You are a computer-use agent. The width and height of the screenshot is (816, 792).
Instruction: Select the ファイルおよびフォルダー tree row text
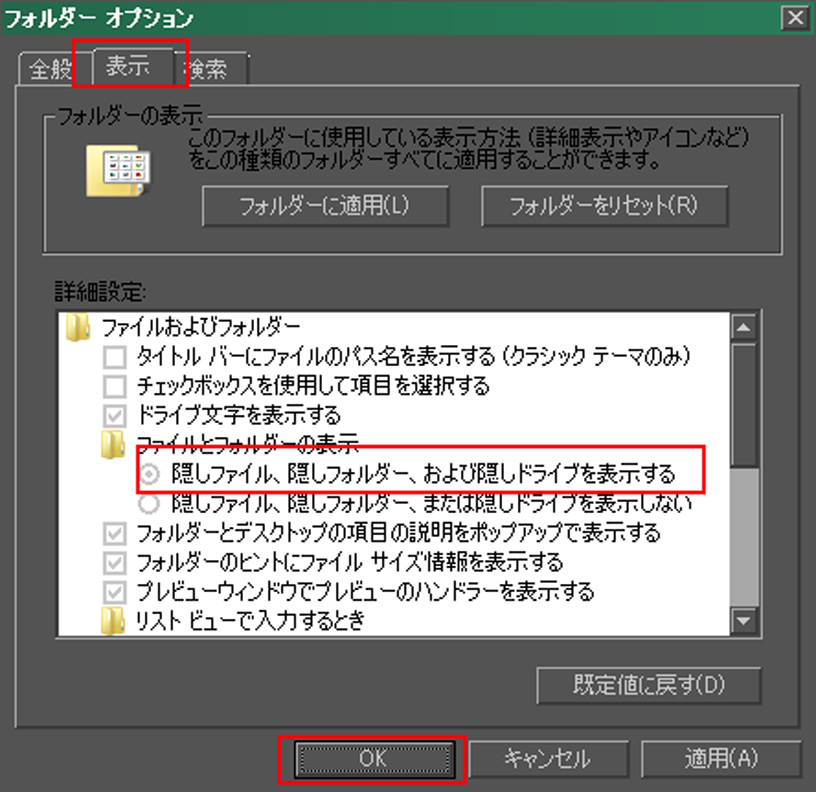pos(201,327)
